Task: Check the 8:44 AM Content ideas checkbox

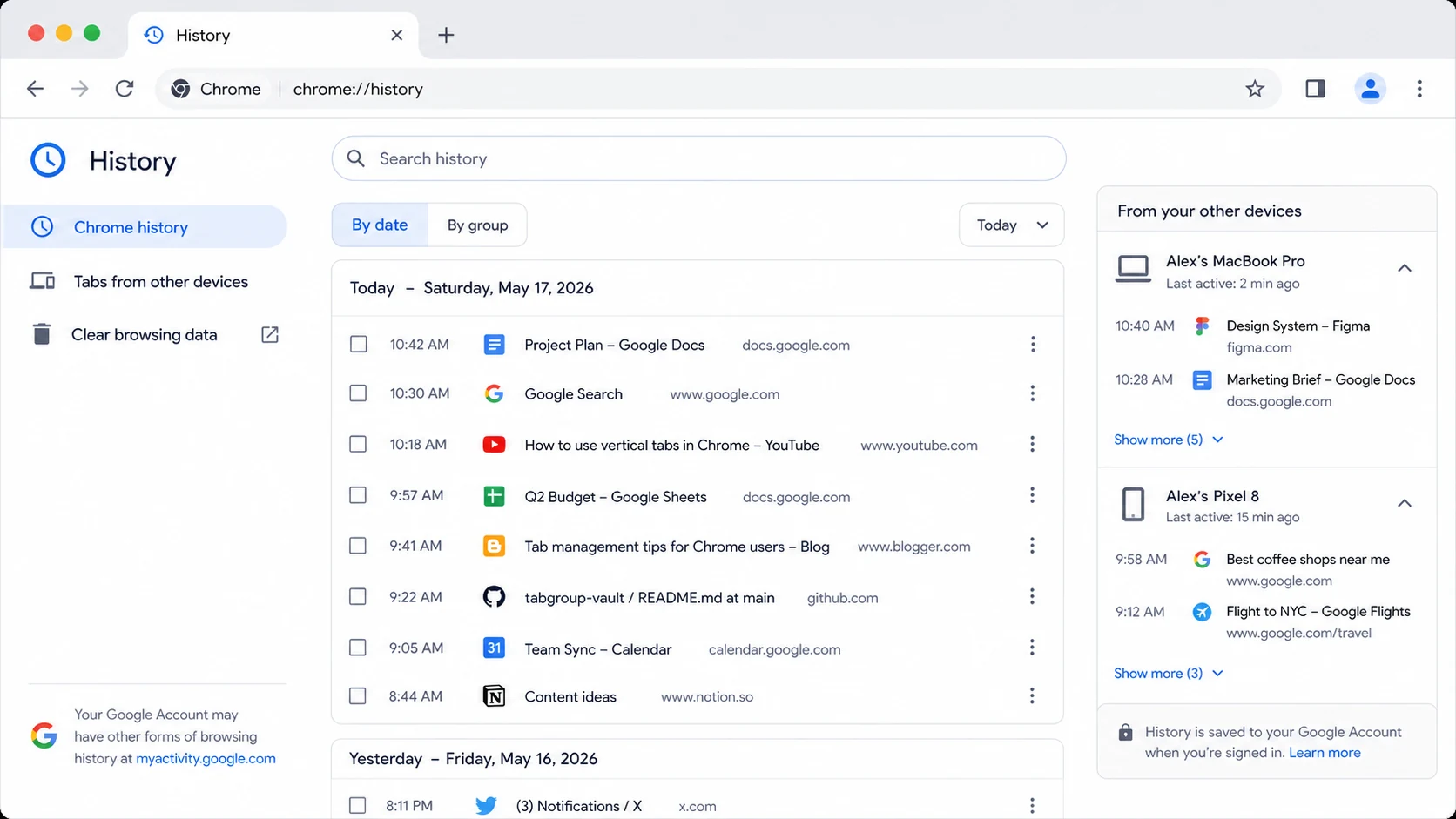Action: pyautogui.click(x=358, y=696)
